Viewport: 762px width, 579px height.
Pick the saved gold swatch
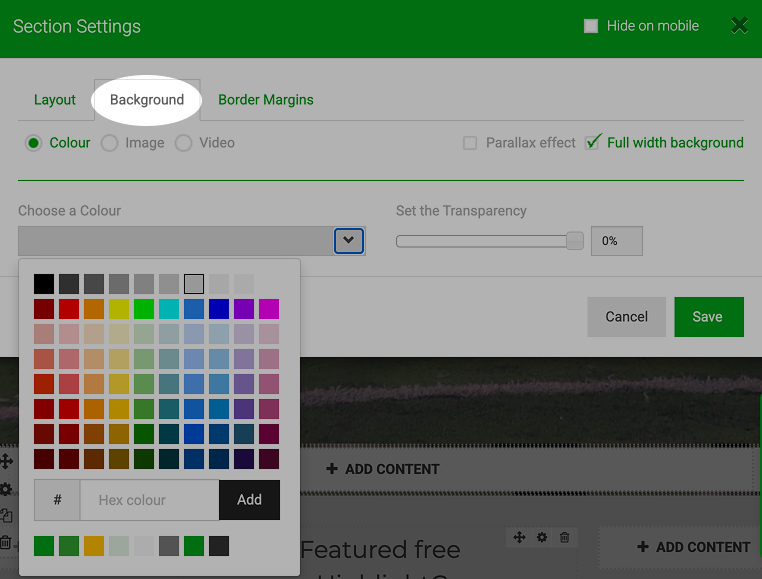pyautogui.click(x=94, y=546)
